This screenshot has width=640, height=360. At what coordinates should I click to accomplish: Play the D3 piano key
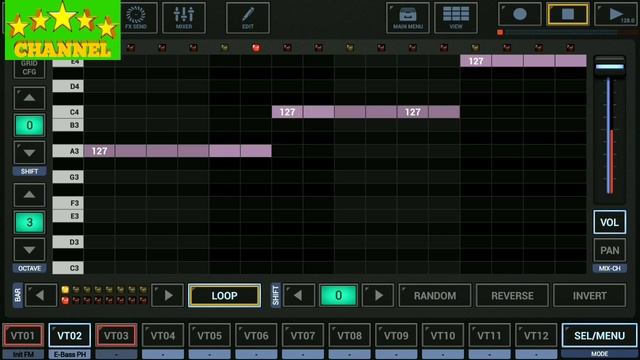click(68, 242)
